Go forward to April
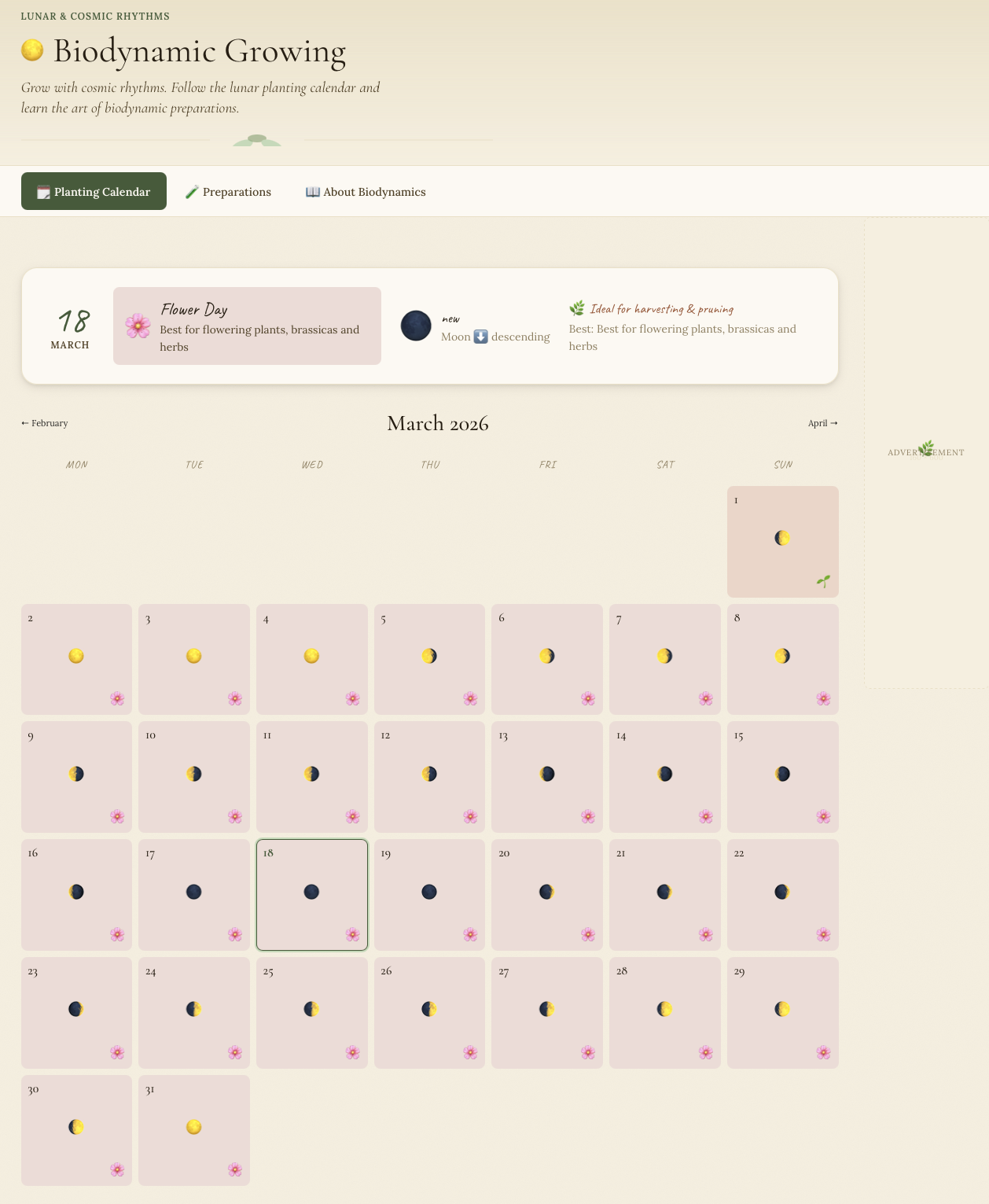Viewport: 989px width, 1204px height. click(822, 423)
